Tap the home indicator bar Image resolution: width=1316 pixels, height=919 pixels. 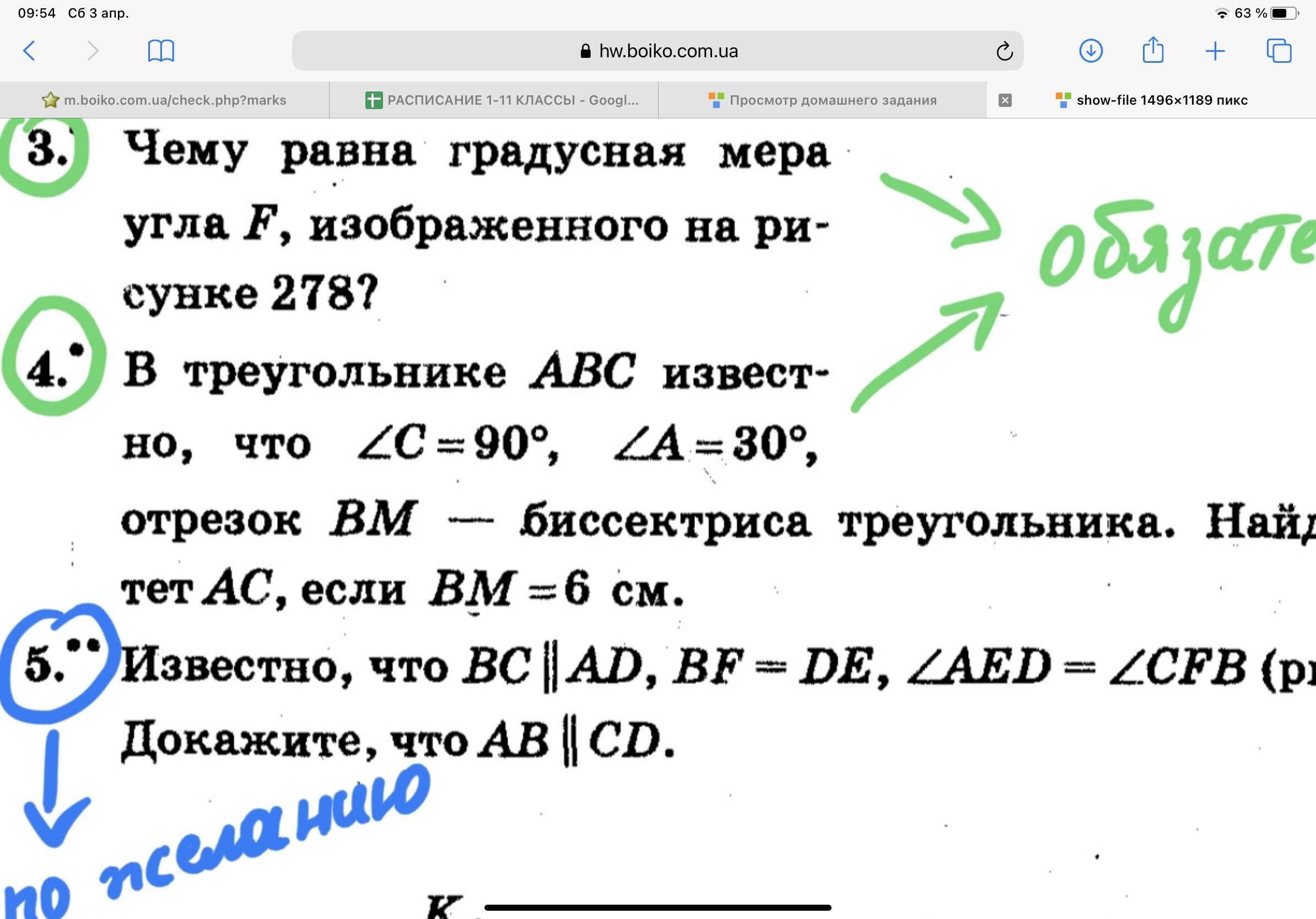coord(657,907)
